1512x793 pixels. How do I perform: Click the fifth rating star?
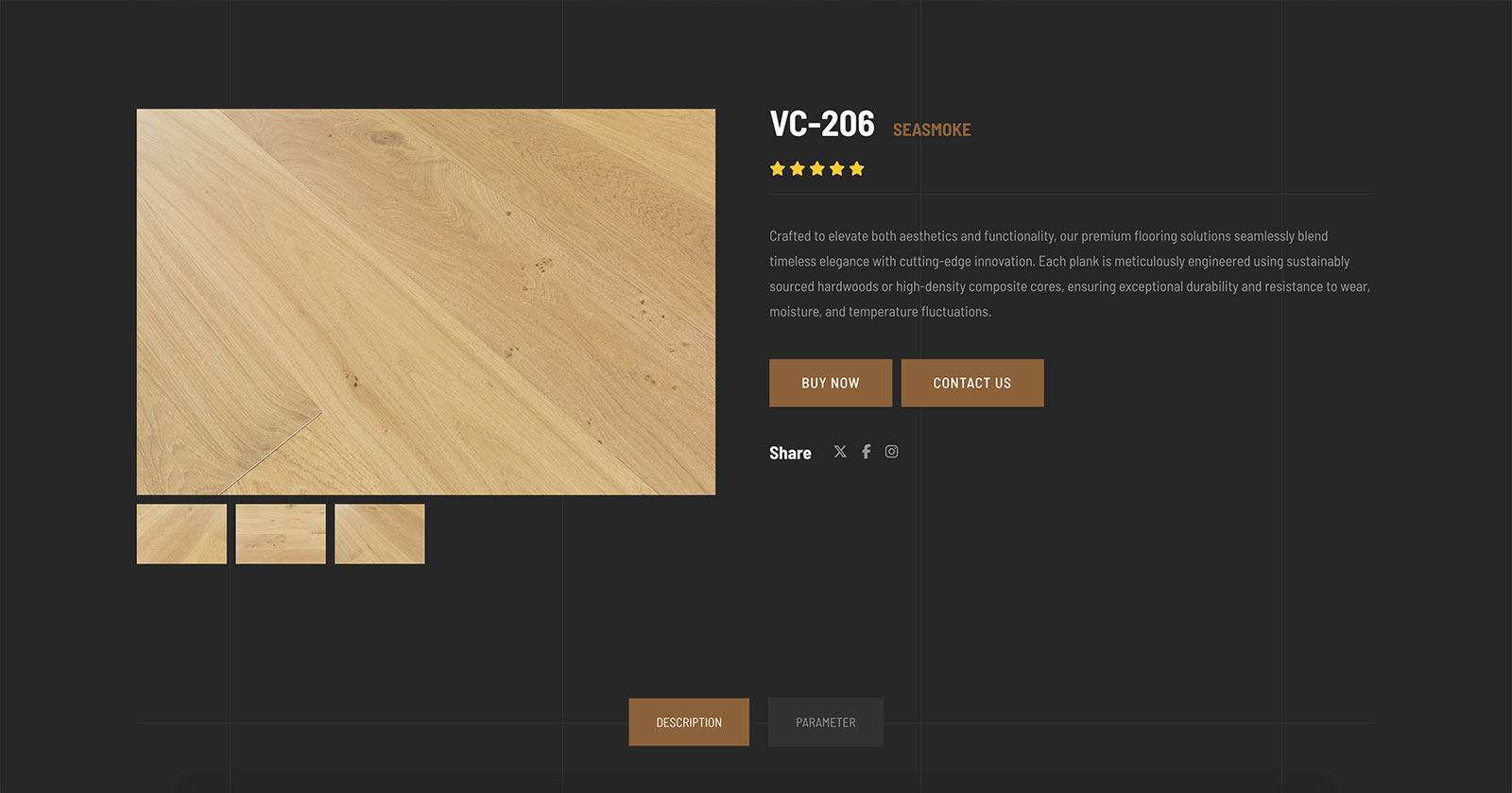point(857,169)
